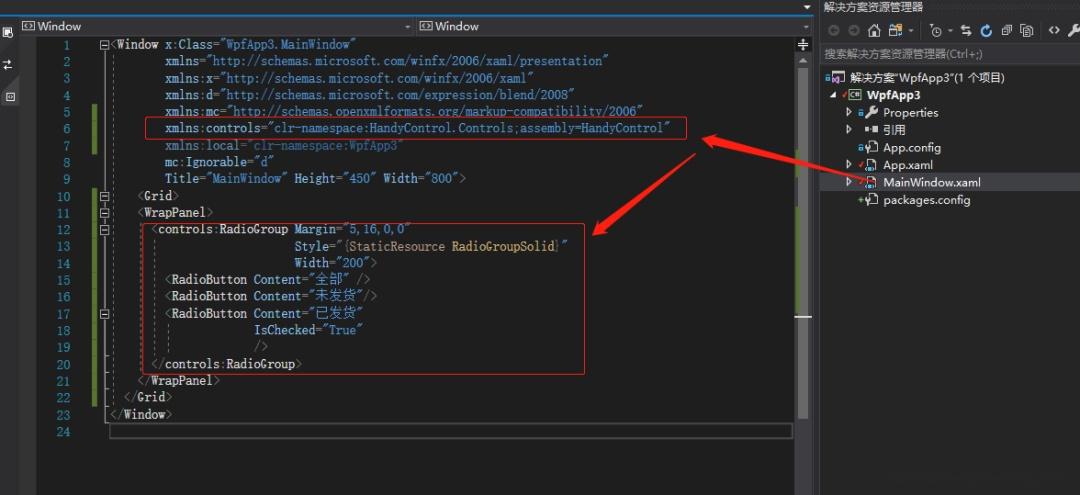
Task: Click the editor split handle above the scrollbar
Action: coord(802,45)
